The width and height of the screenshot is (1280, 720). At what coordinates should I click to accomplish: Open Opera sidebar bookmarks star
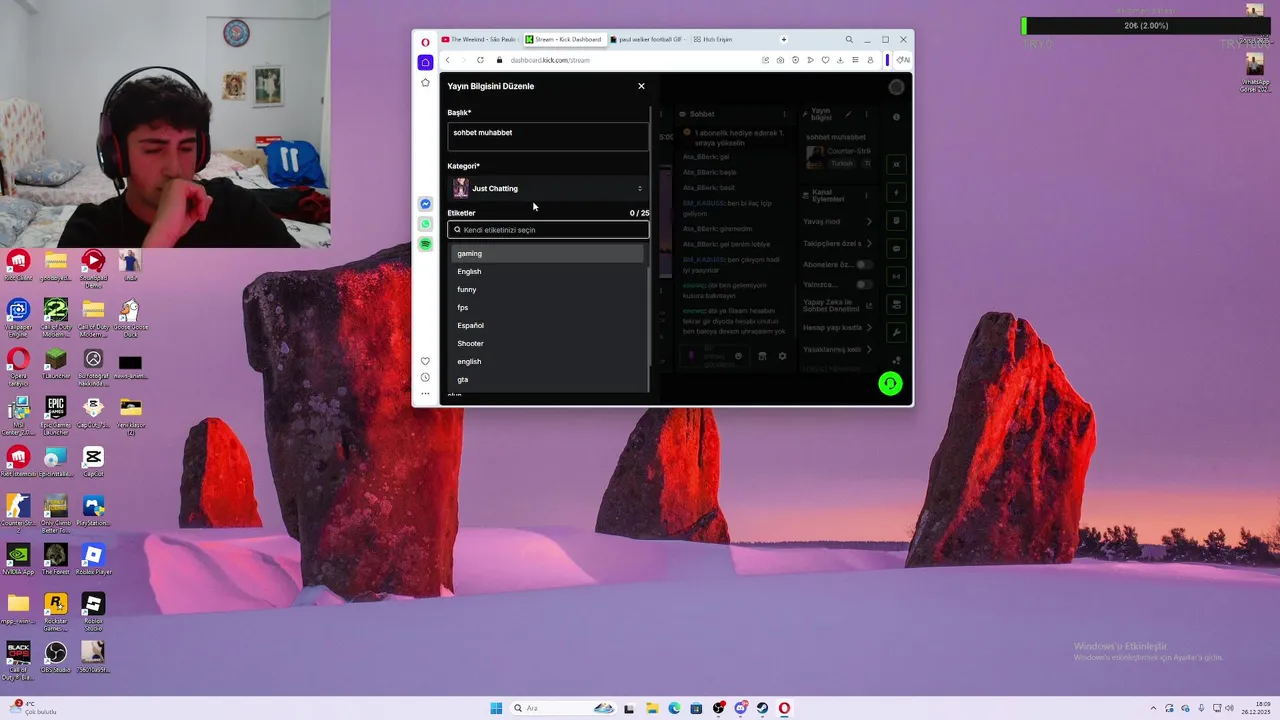[x=425, y=83]
